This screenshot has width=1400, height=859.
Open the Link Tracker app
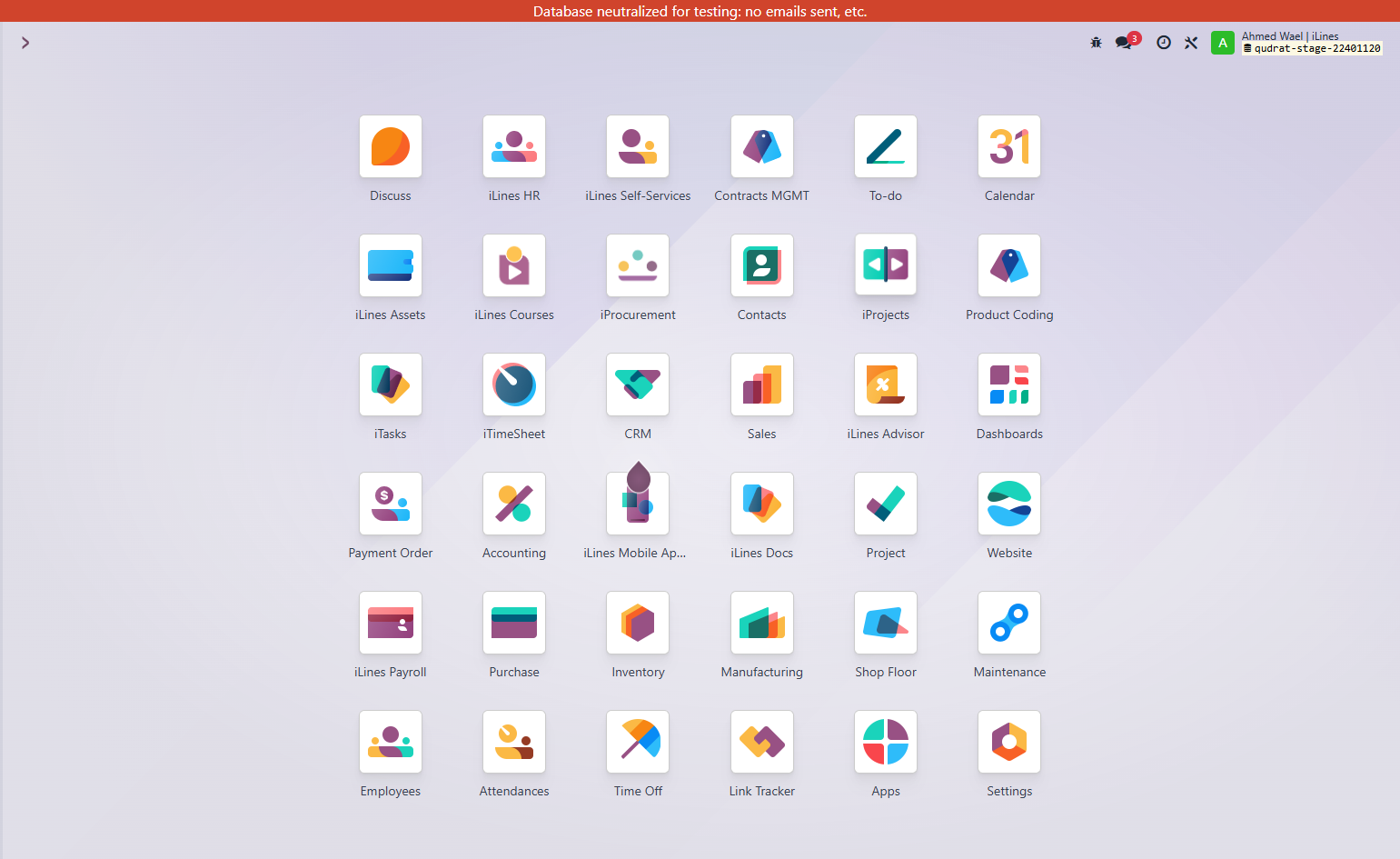click(x=762, y=742)
